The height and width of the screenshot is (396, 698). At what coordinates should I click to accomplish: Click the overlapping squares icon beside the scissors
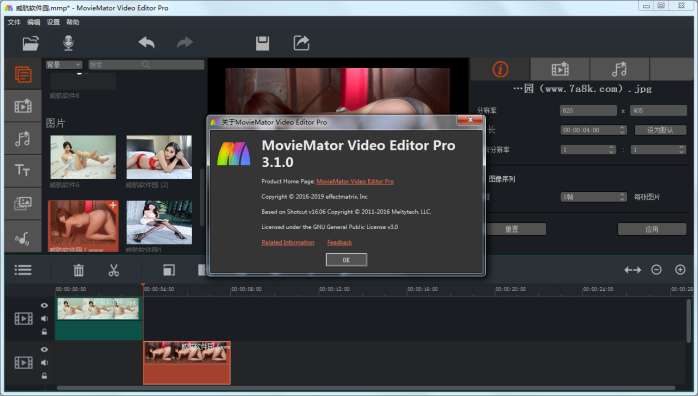(169, 270)
